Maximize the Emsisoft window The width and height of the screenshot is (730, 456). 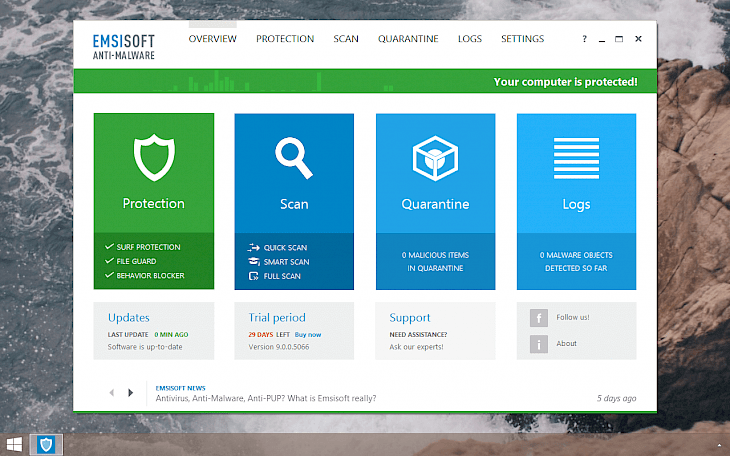[x=619, y=39]
